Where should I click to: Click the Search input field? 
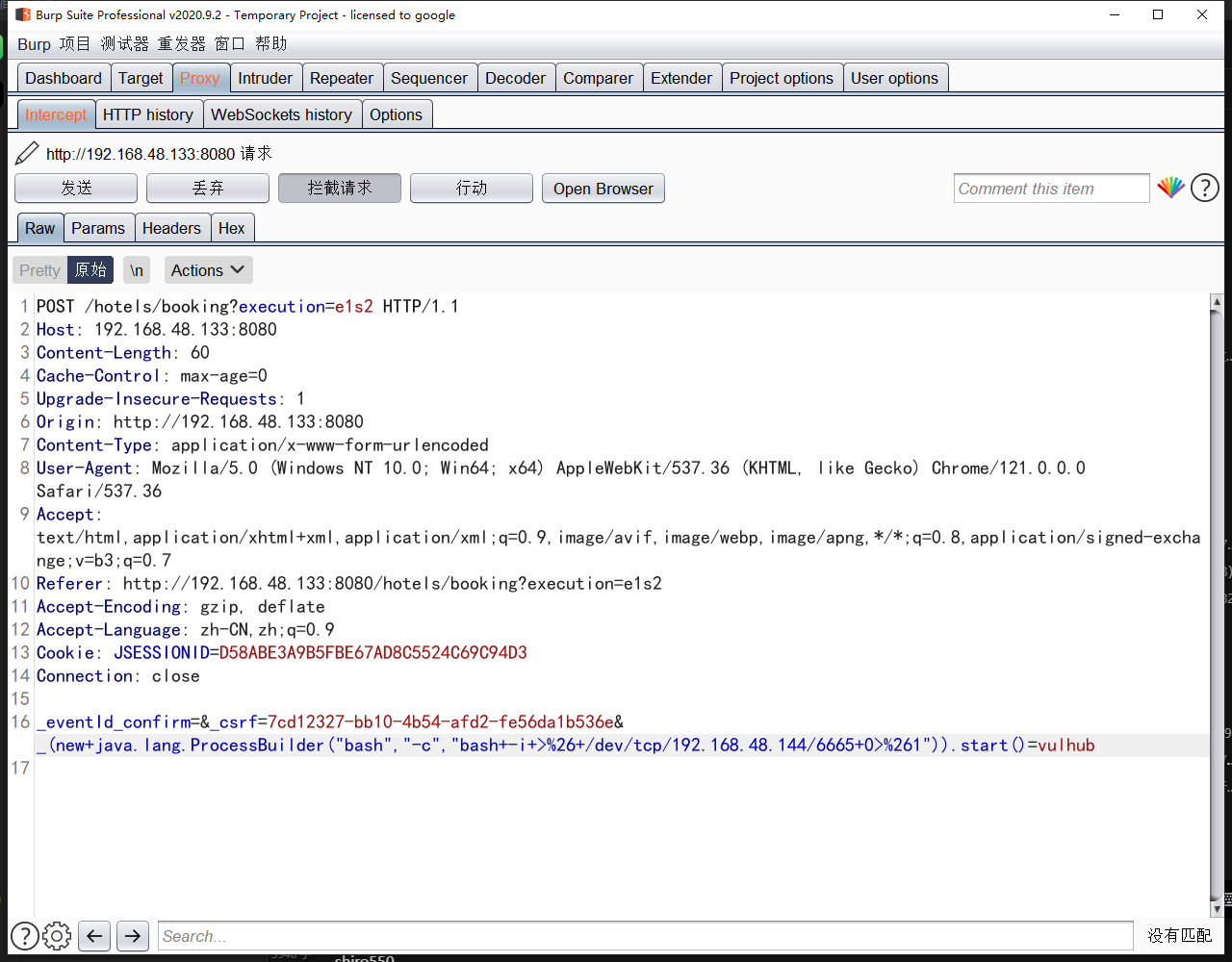pos(645,936)
